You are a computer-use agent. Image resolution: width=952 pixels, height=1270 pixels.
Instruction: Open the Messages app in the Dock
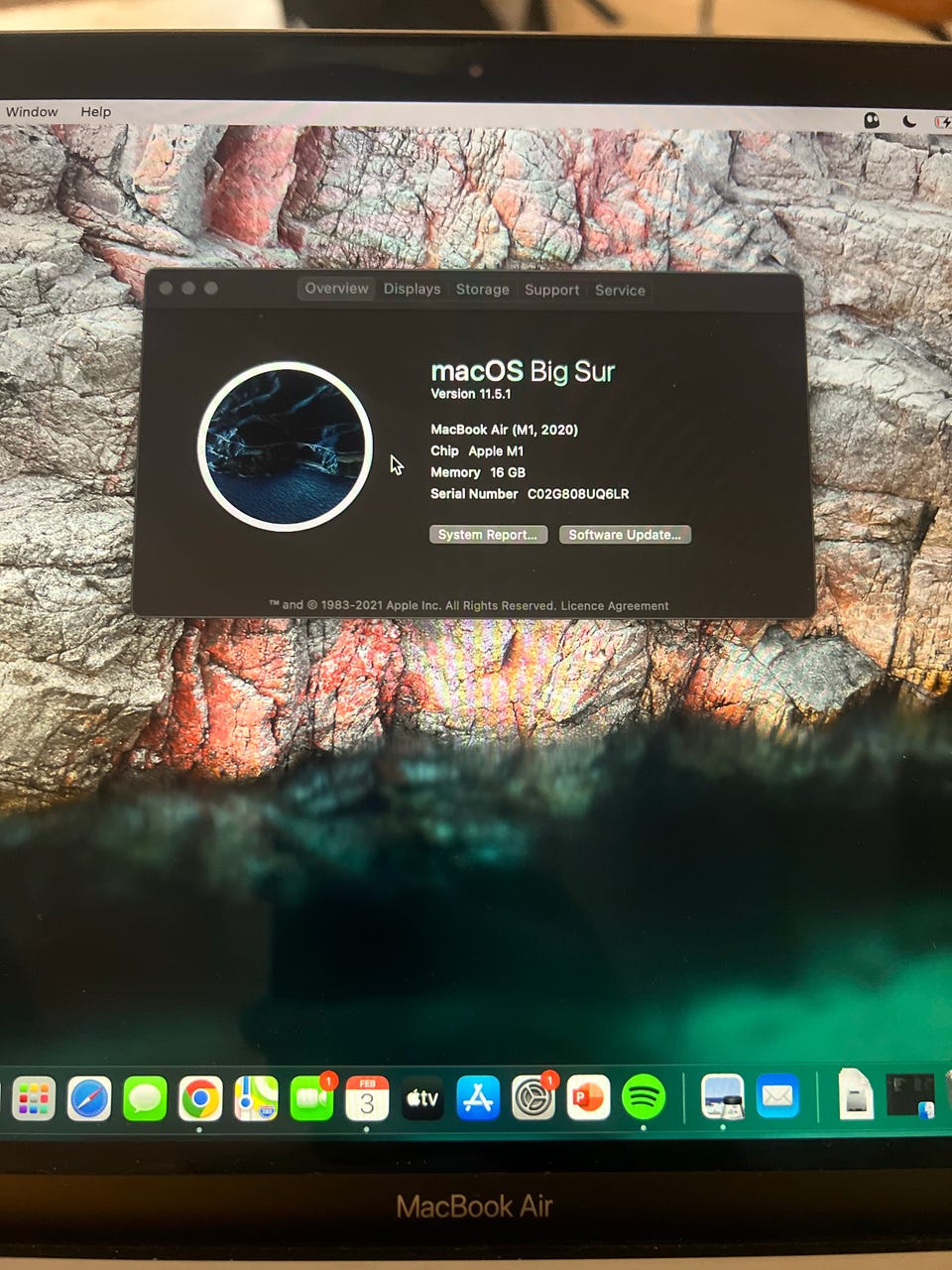(145, 1098)
